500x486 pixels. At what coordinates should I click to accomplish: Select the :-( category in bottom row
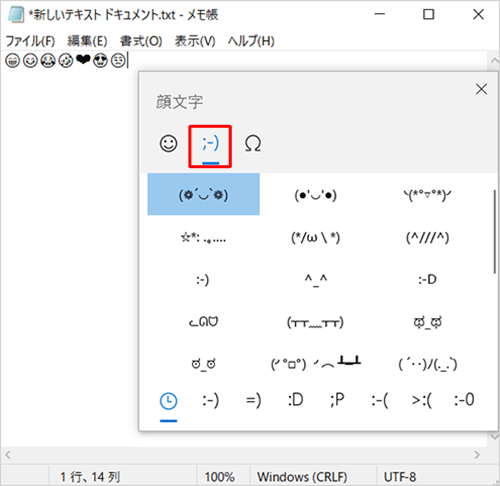click(x=380, y=400)
